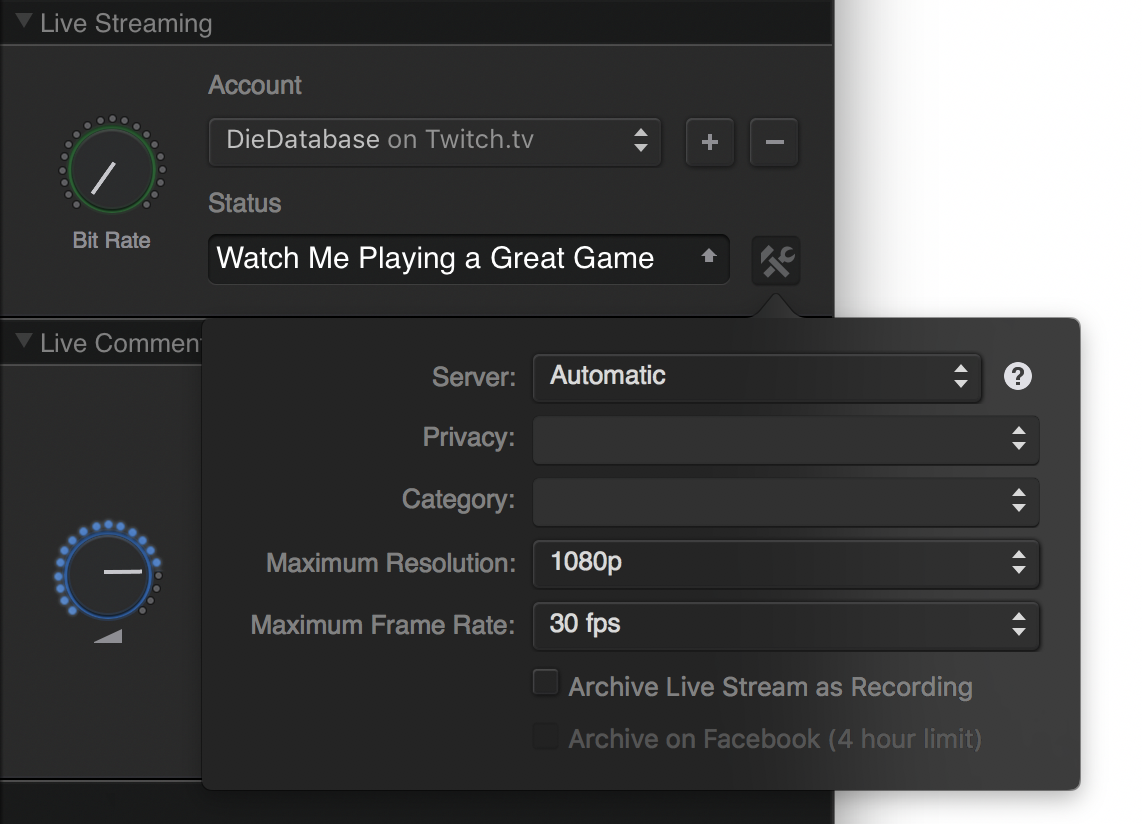Click the small volume ramp icon
The width and height of the screenshot is (1142, 824).
click(x=108, y=636)
